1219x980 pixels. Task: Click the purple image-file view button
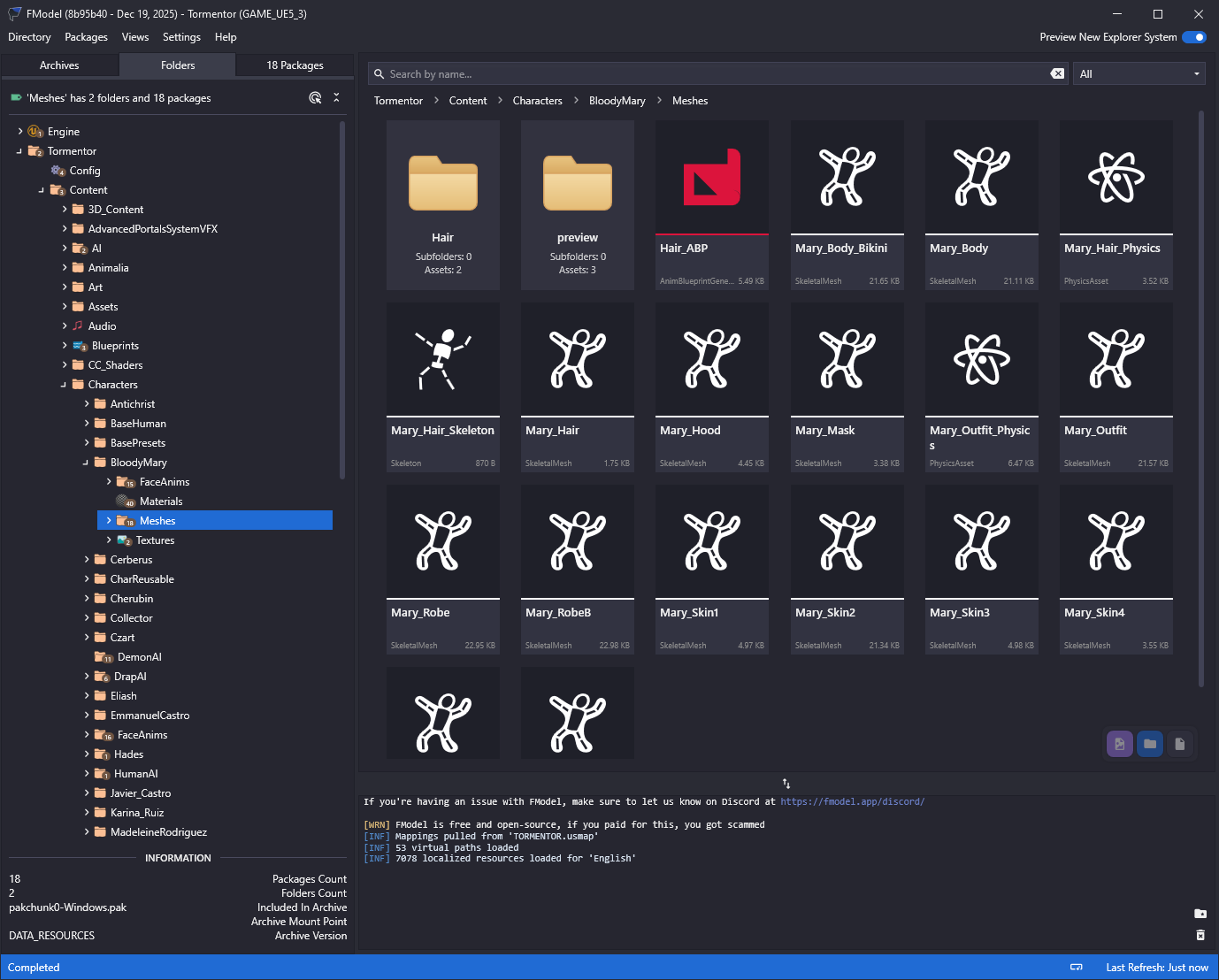click(1119, 744)
